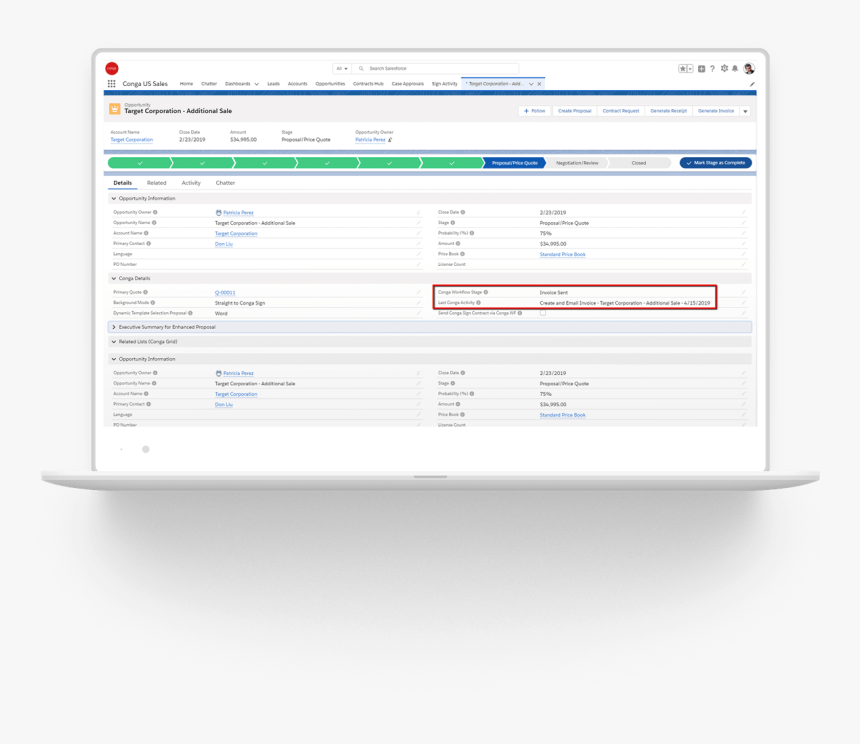
Task: Click the Favorites star icon
Action: coord(682,69)
